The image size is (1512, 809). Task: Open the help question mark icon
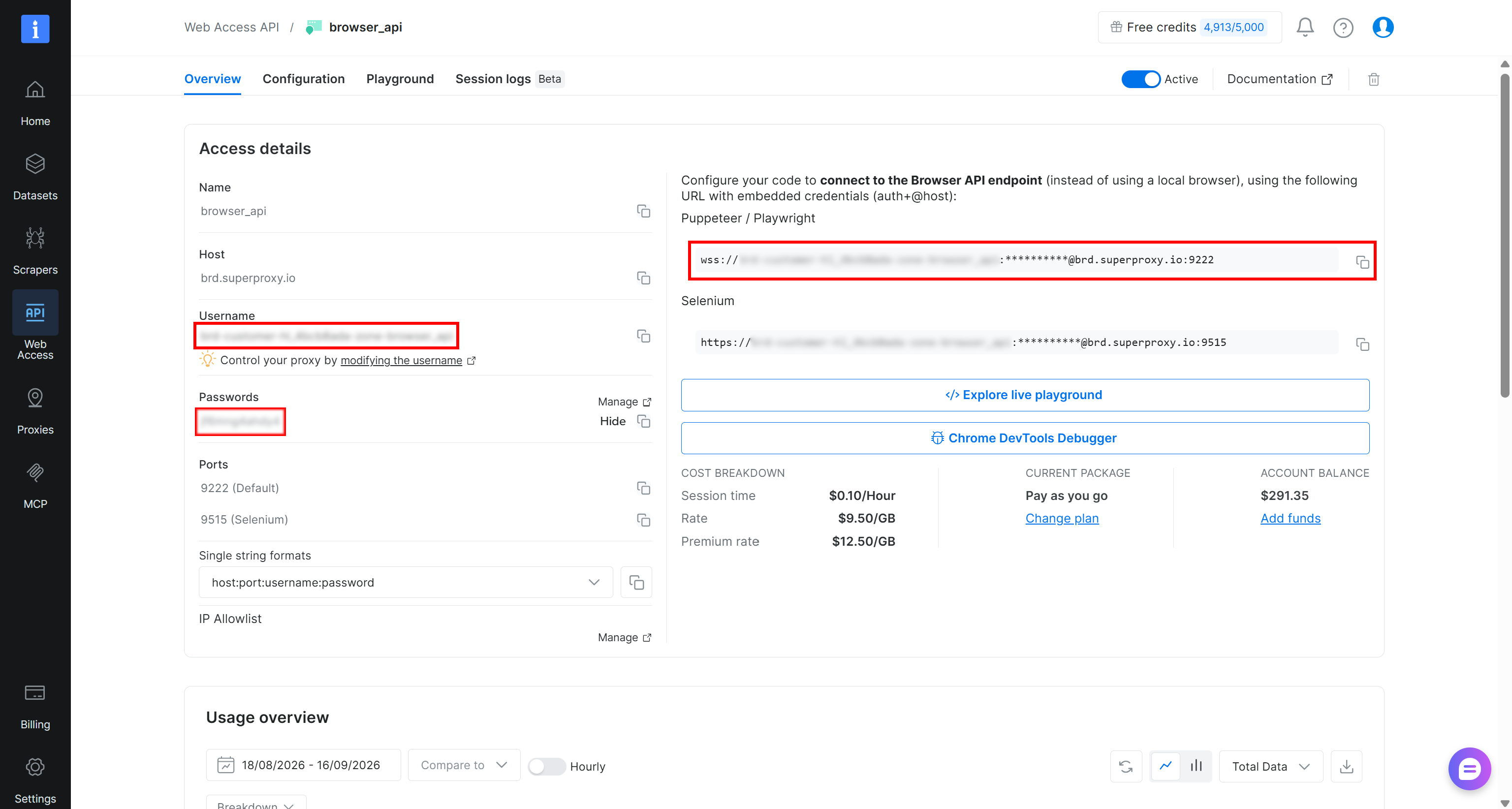point(1343,28)
